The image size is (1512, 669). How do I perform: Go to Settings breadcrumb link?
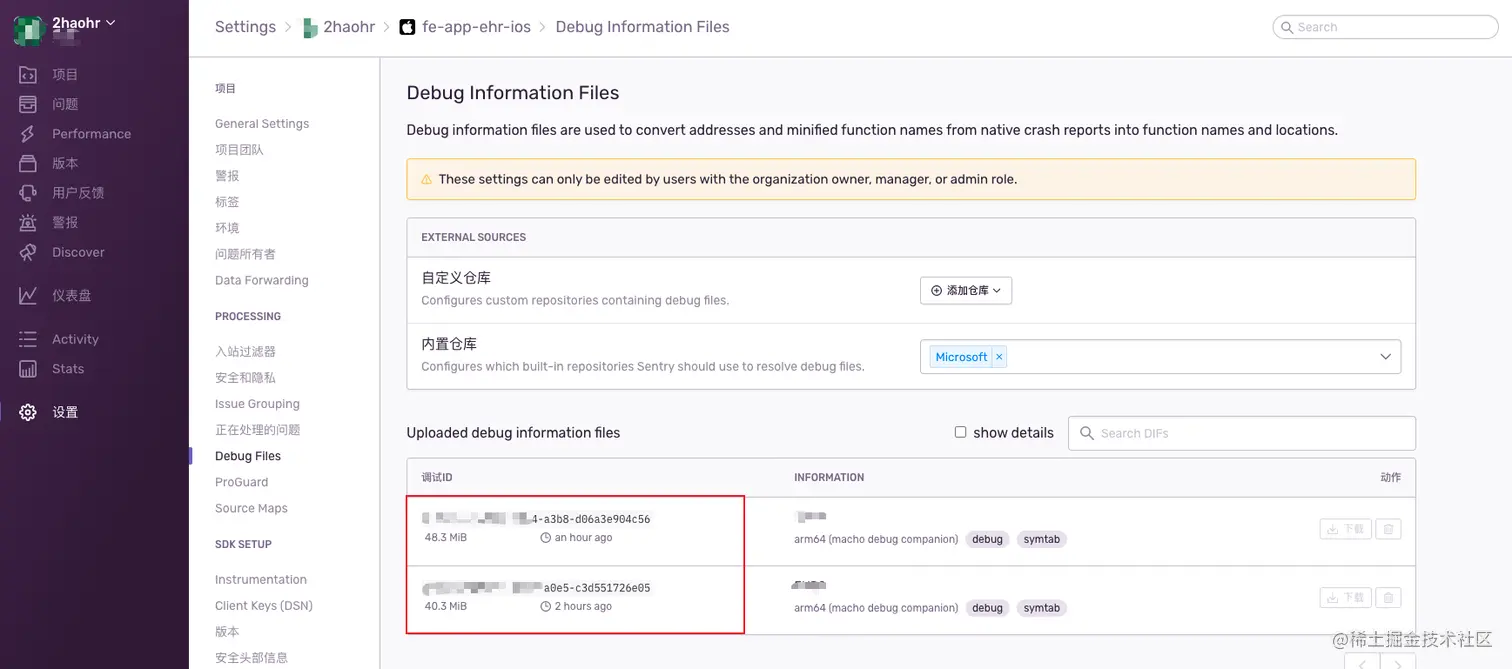[x=245, y=27]
